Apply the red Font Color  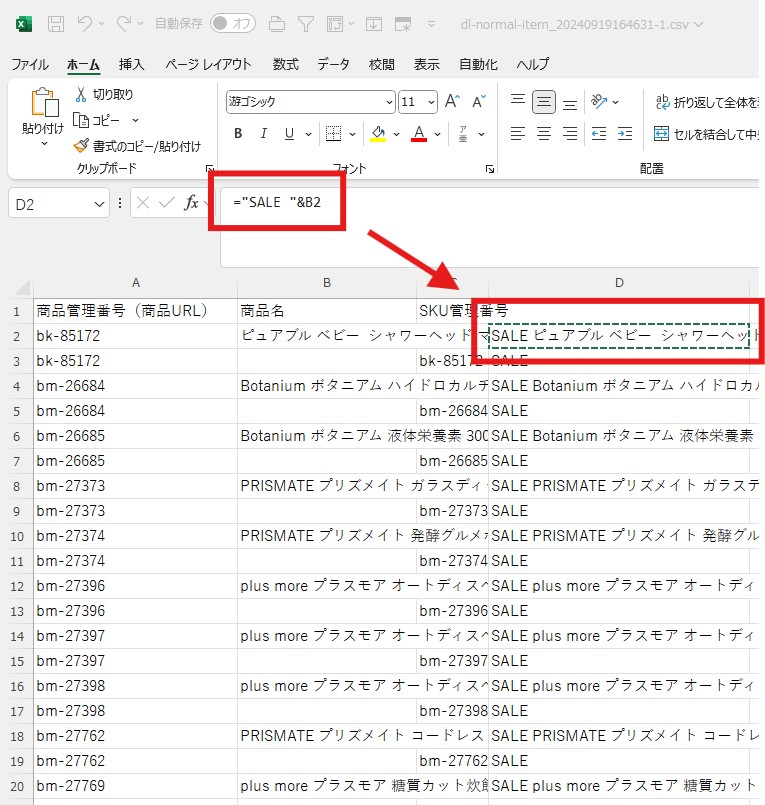(419, 133)
